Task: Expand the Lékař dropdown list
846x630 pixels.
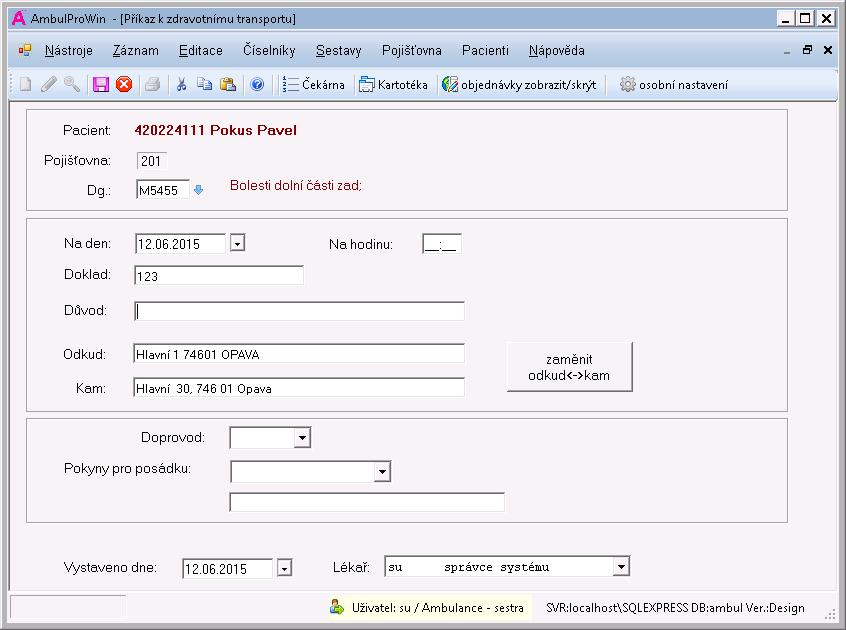Action: coord(621,566)
